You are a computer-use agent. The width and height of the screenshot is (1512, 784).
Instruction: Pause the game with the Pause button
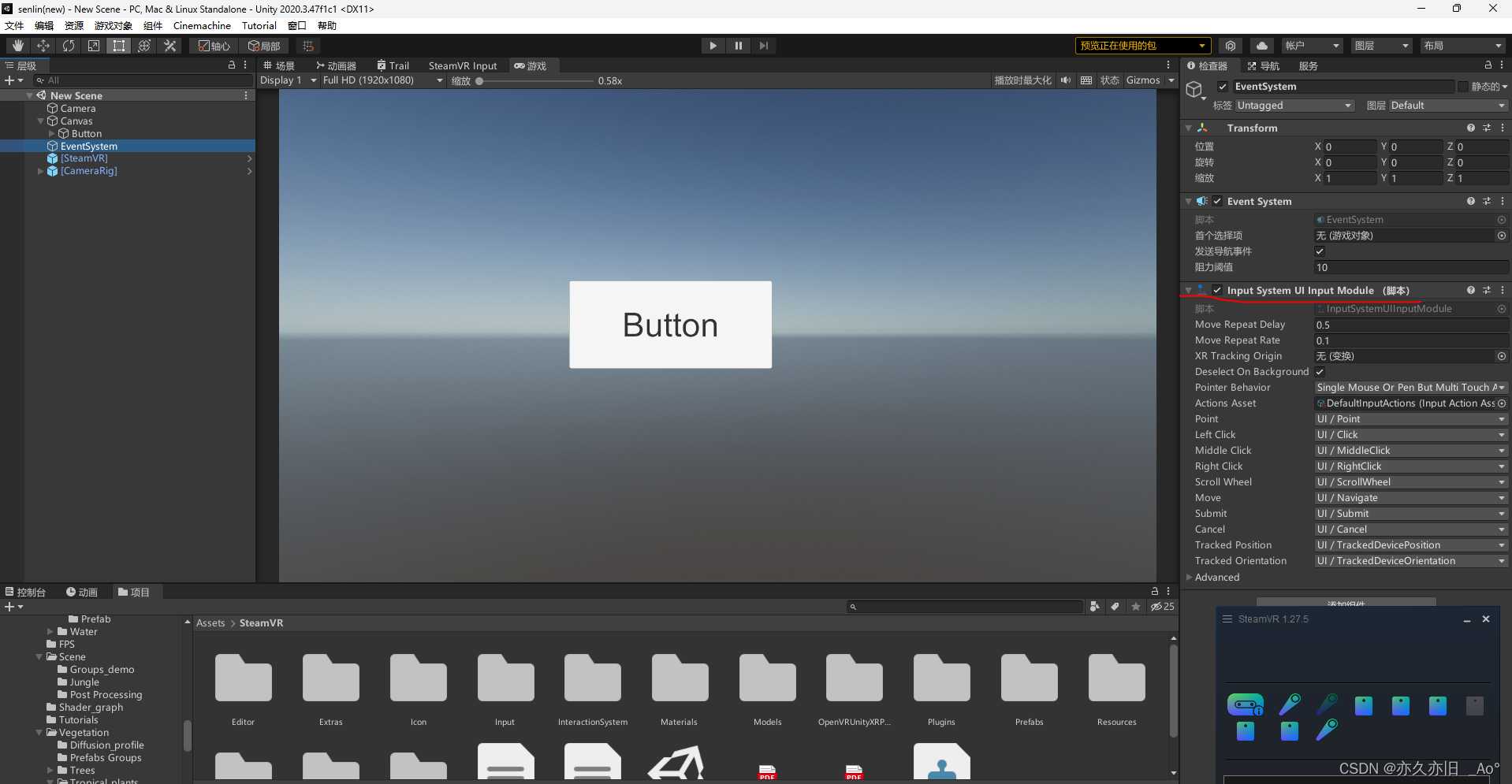738,46
